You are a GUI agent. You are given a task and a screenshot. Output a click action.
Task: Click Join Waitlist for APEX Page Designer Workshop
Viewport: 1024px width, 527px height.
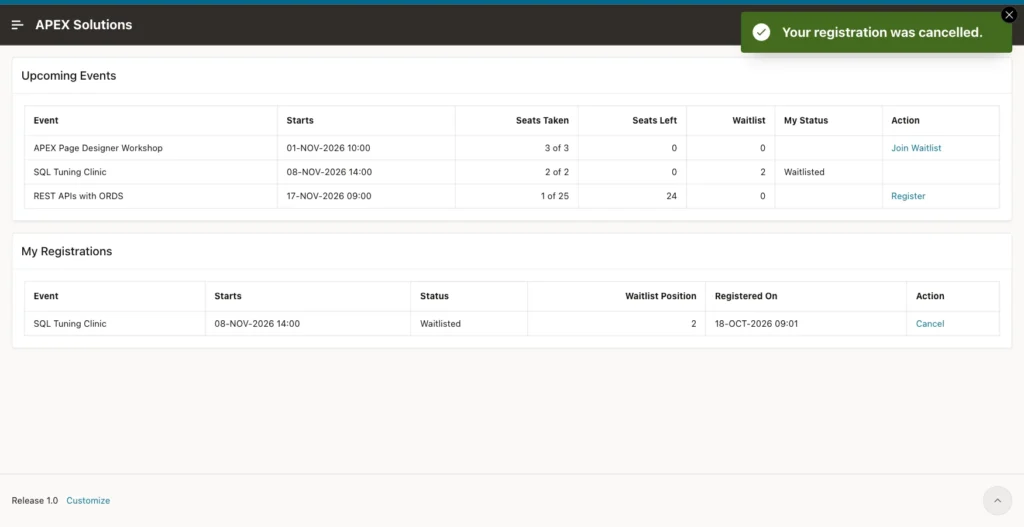coord(916,148)
